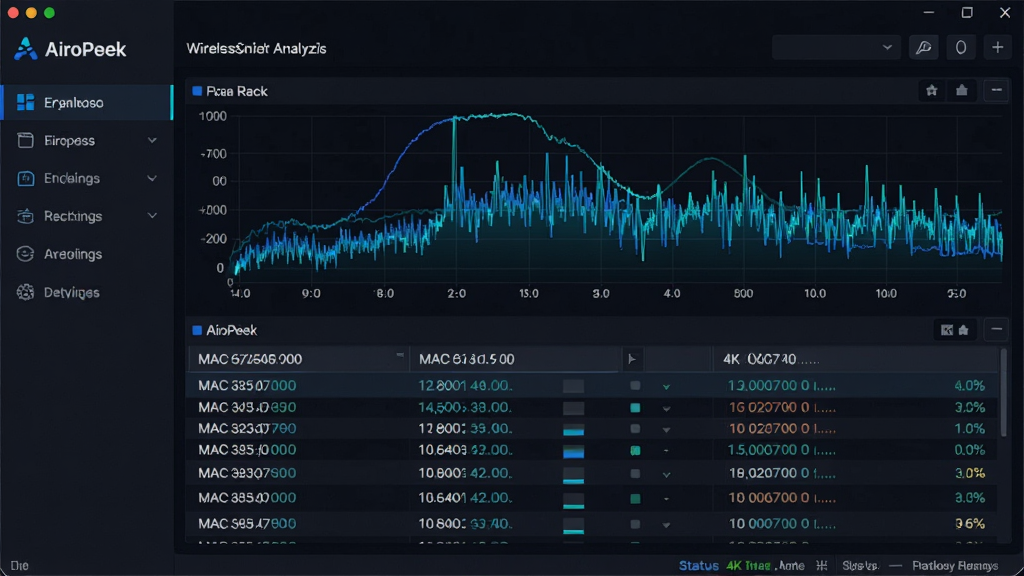Click the 9.6% value in last row

click(970, 524)
